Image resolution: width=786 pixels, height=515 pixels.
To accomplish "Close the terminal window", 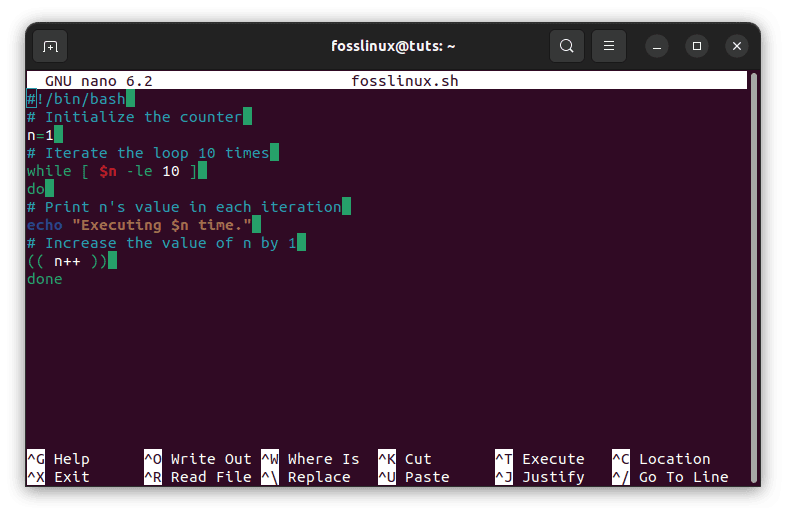I will tap(737, 46).
